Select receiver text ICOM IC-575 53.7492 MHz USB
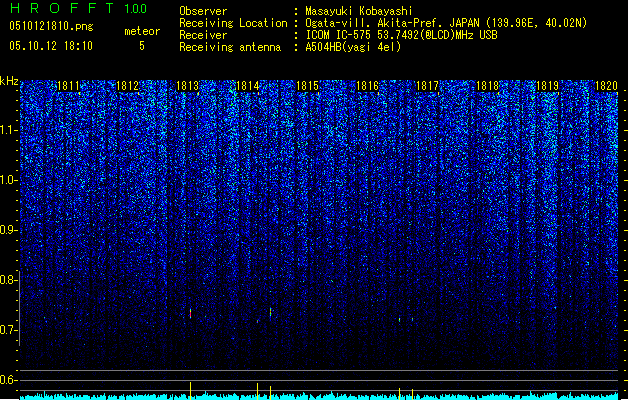The image size is (629, 400). click(x=401, y=35)
